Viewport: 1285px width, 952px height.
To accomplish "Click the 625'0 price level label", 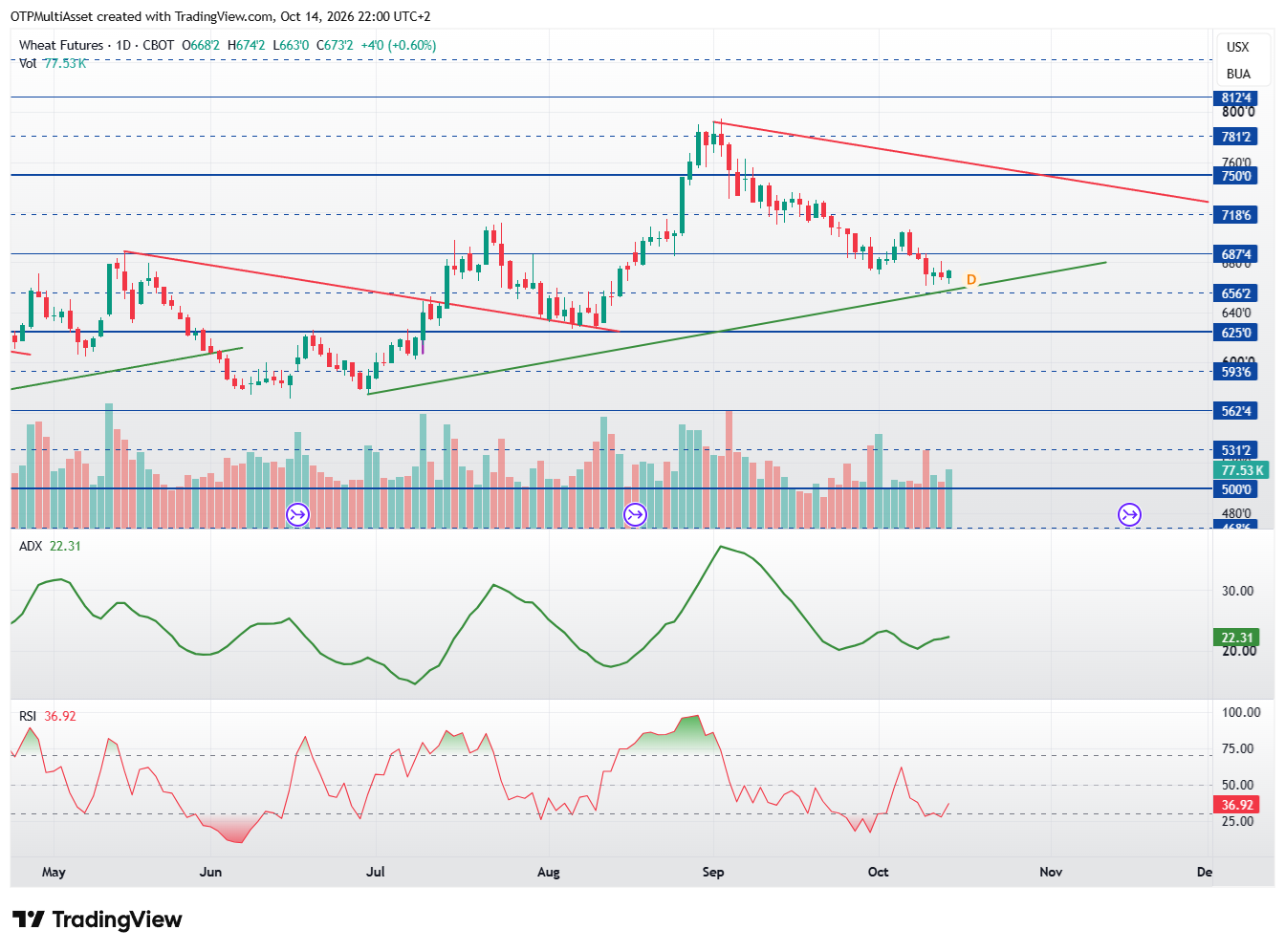I will click(1235, 333).
